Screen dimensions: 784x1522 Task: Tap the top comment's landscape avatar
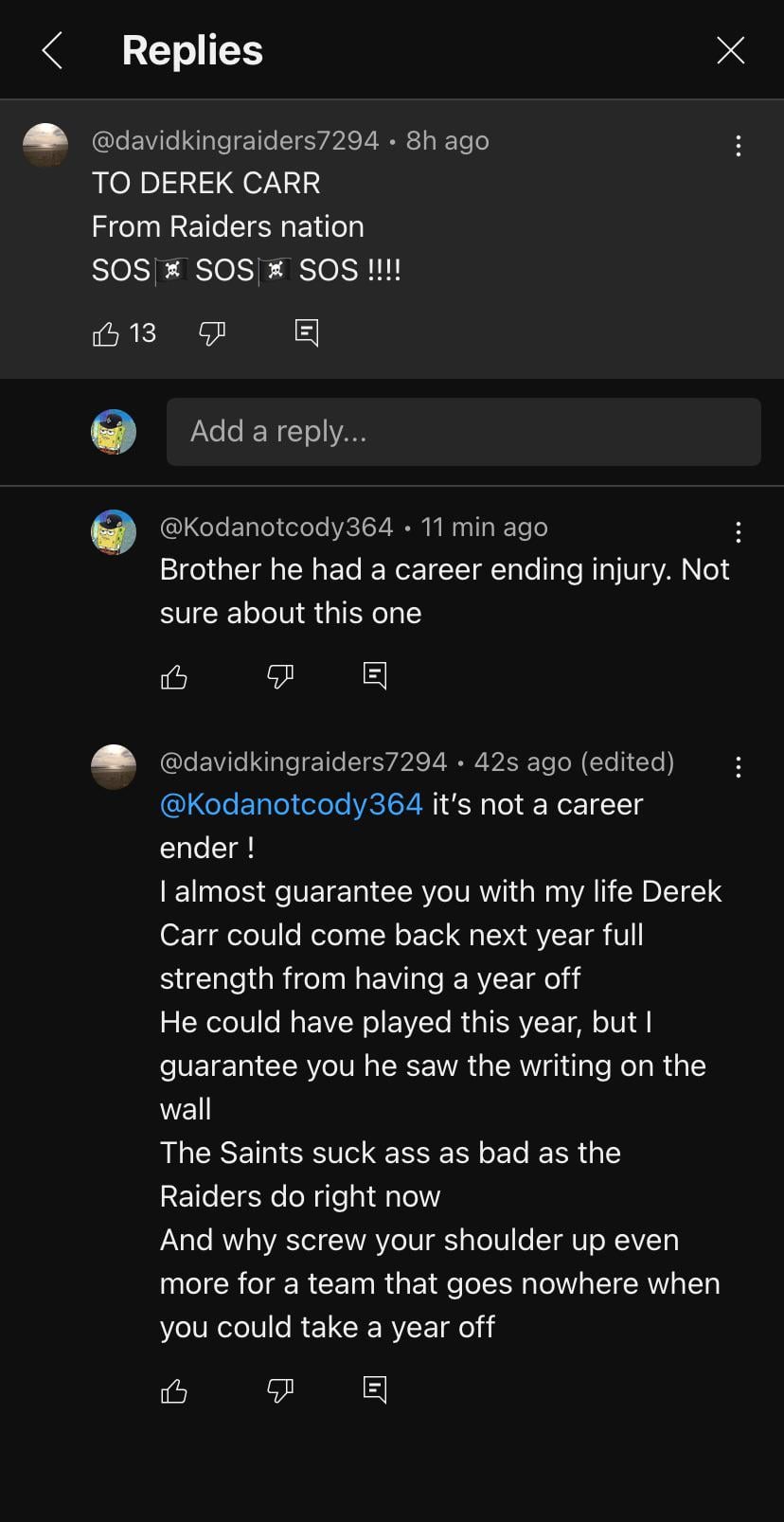coord(45,146)
